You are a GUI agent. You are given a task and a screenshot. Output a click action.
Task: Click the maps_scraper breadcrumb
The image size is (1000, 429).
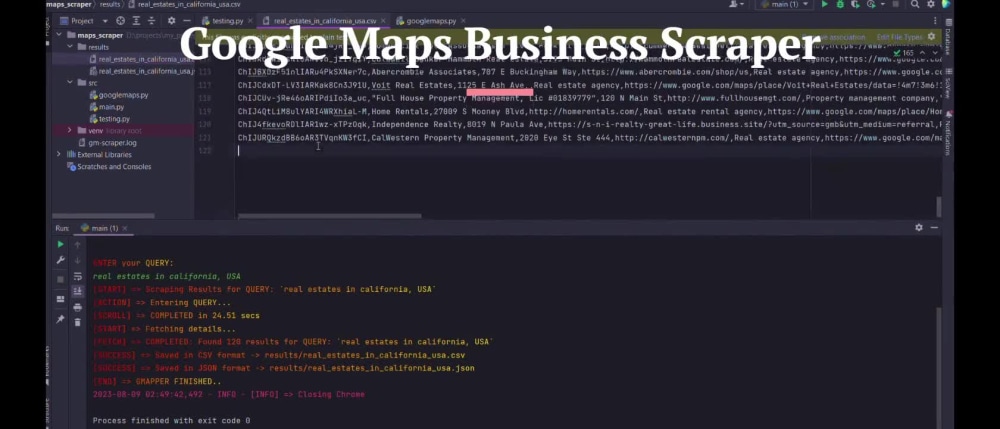pyautogui.click(x=68, y=4)
